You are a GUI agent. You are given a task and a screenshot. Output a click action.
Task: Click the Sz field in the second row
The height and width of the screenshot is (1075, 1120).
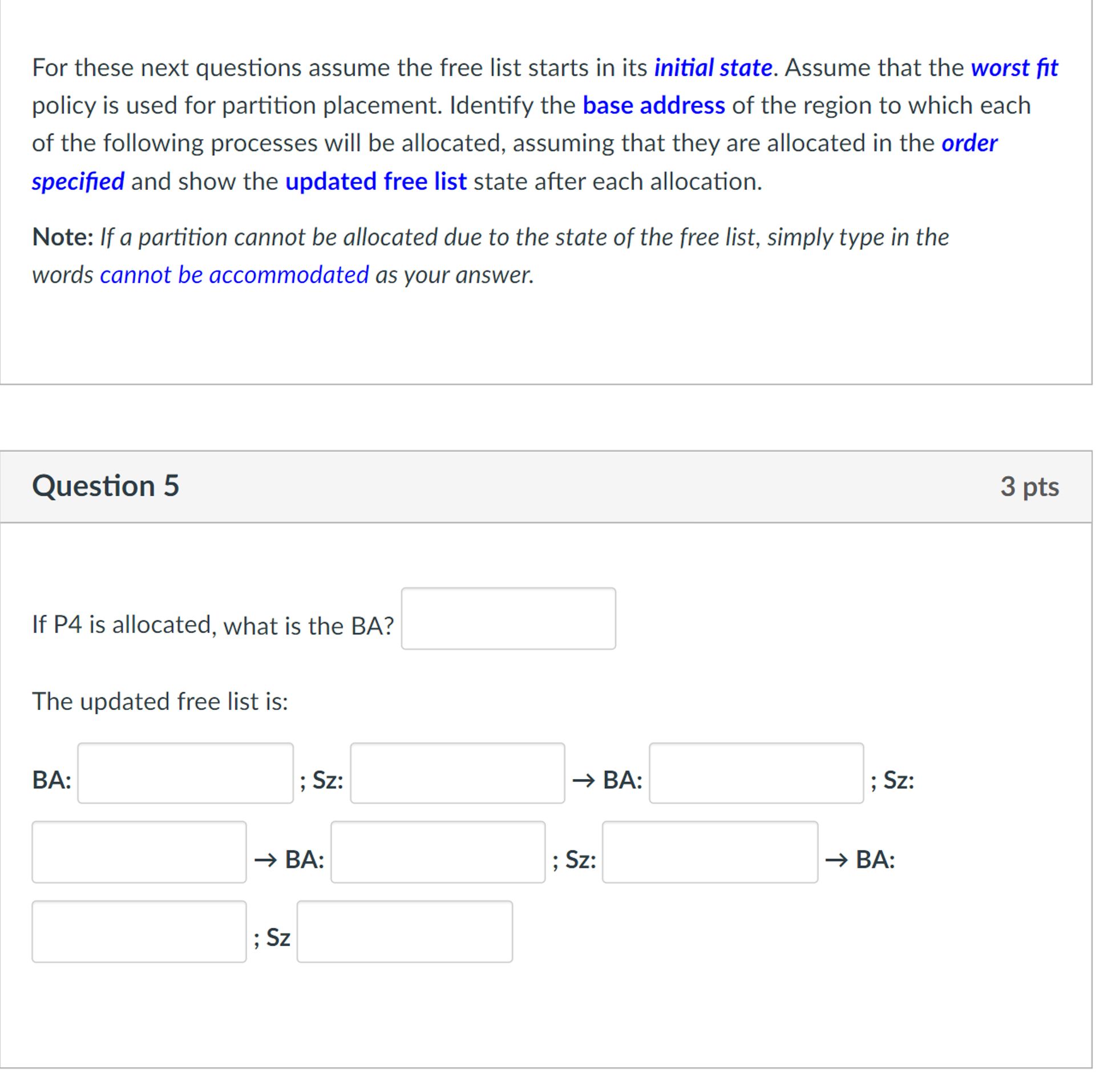coord(709,859)
